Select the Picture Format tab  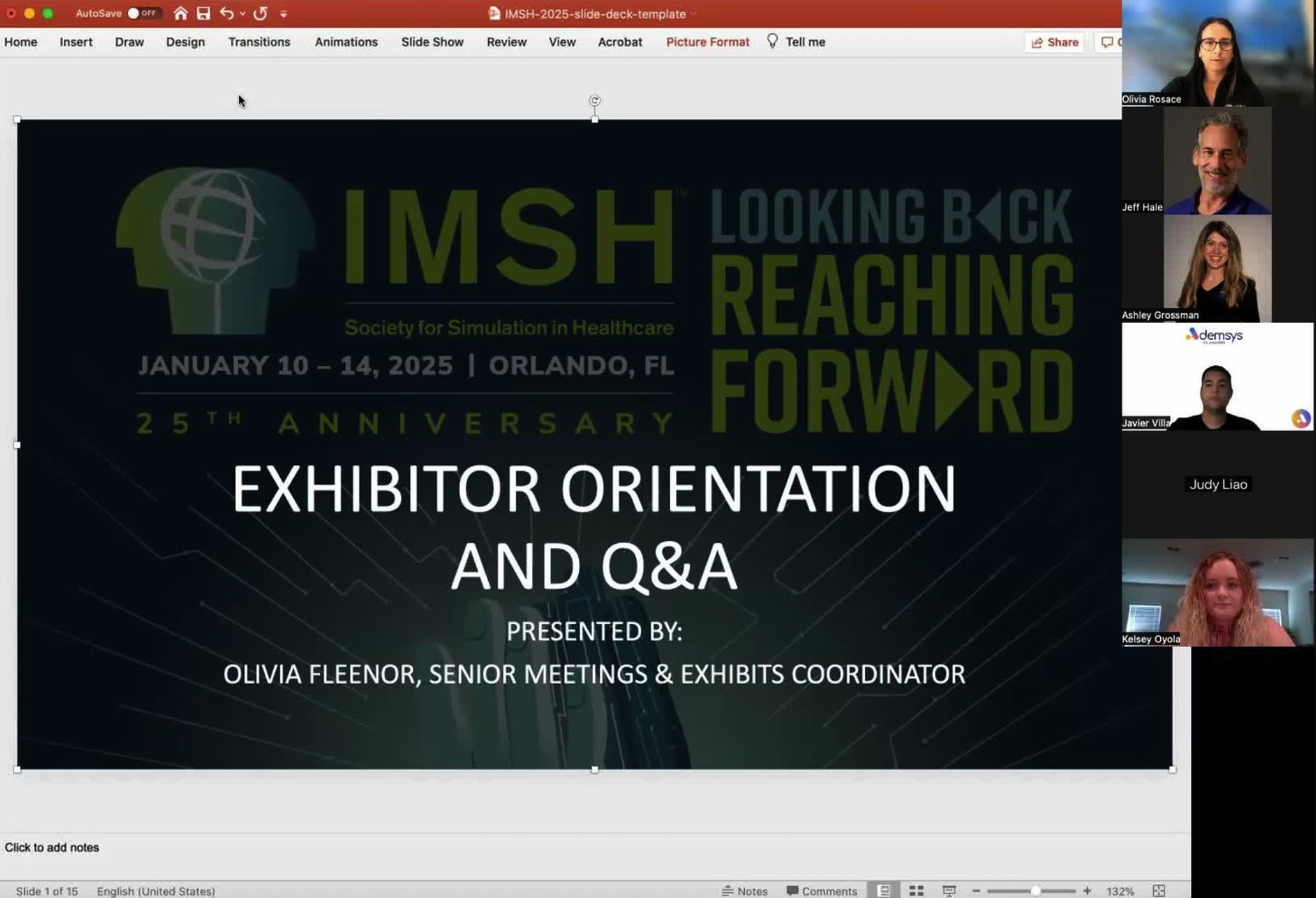(x=707, y=42)
